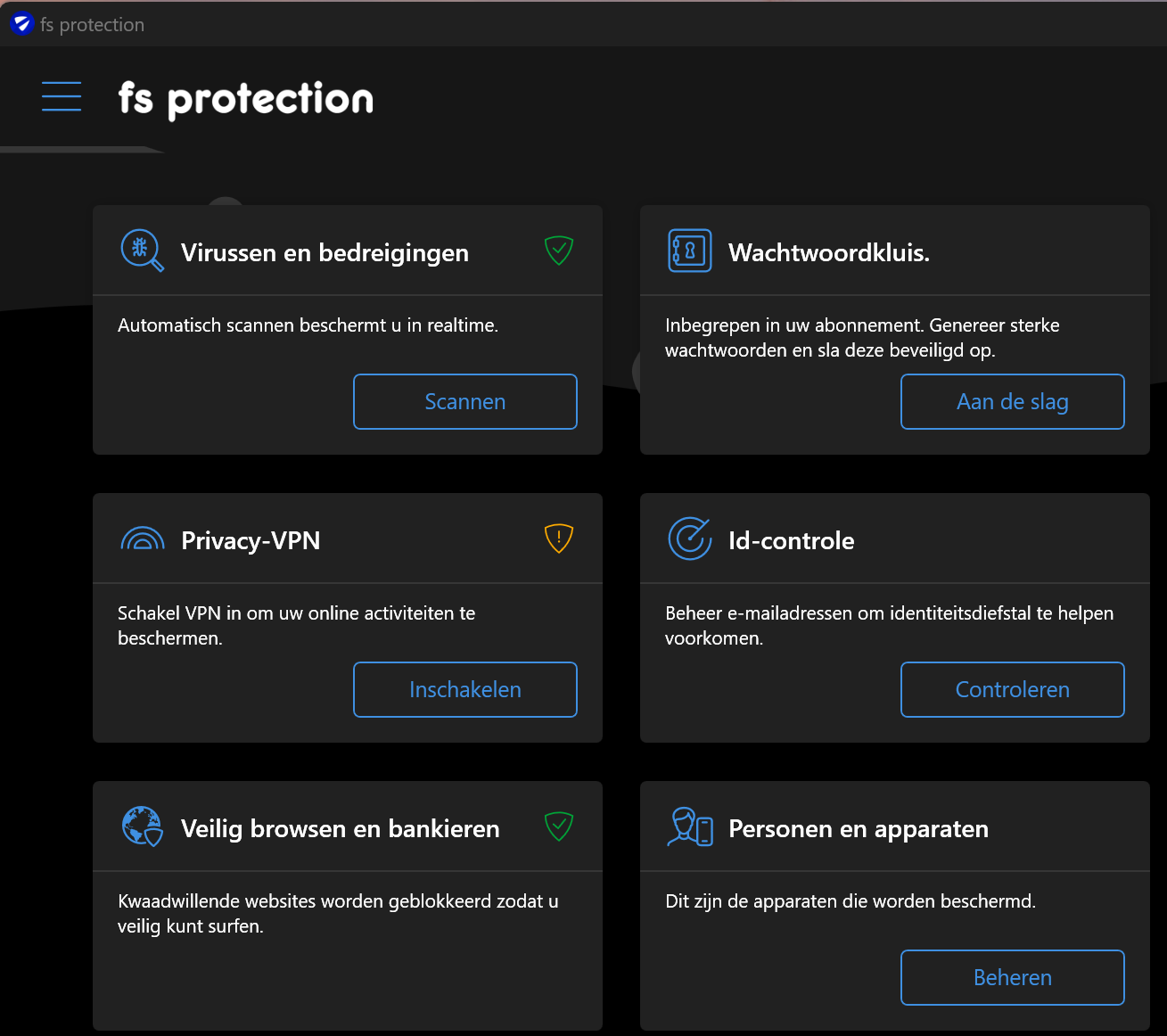Click the Id-controle radar icon
This screenshot has height=1036, width=1167.
689,539
